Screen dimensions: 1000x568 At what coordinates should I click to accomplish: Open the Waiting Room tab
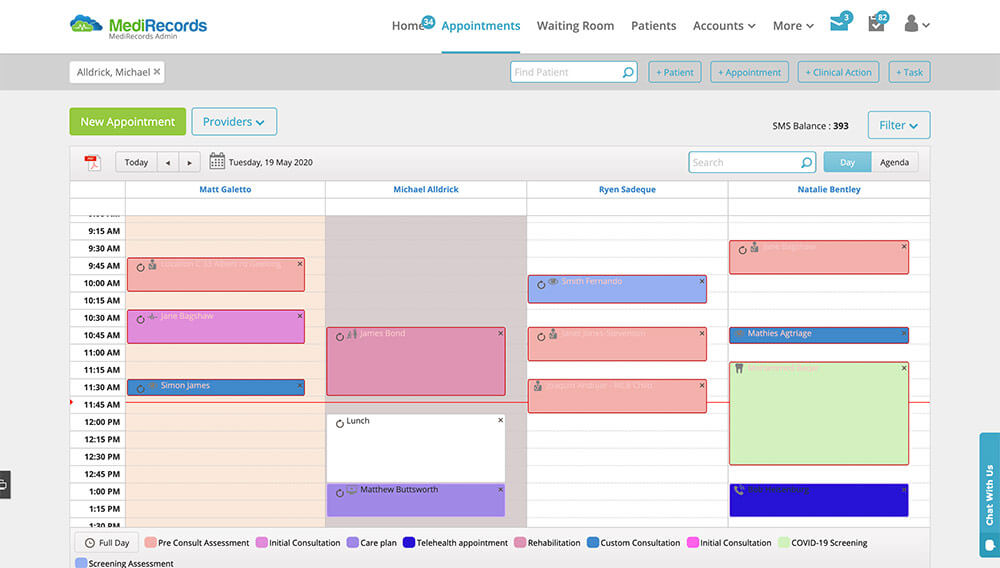[575, 25]
